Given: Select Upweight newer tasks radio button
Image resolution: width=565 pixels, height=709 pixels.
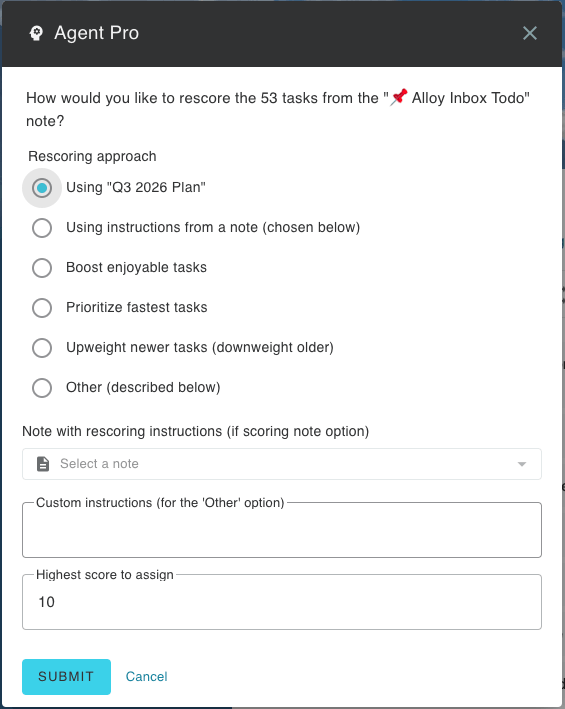Looking at the screenshot, I should click(42, 348).
